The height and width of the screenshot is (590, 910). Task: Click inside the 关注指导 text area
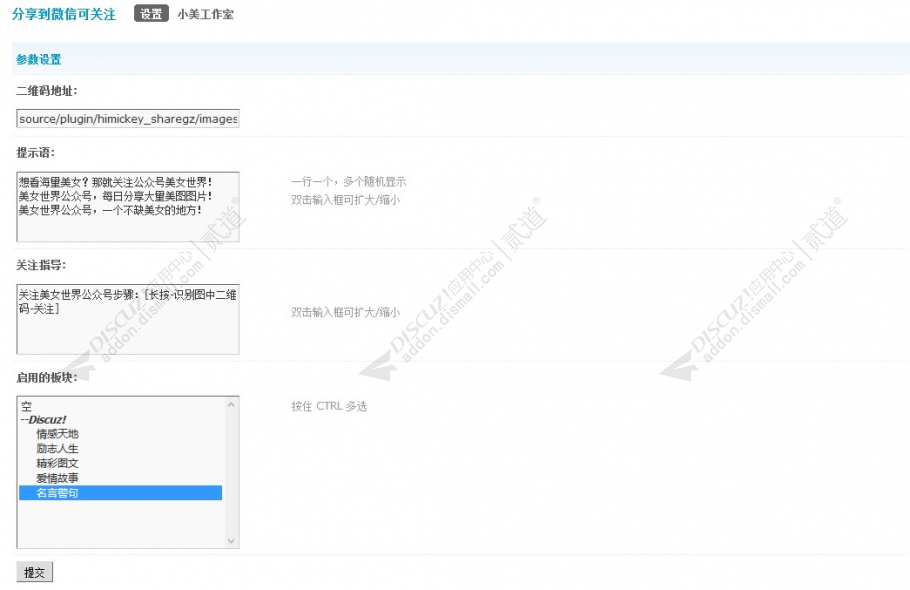point(128,330)
